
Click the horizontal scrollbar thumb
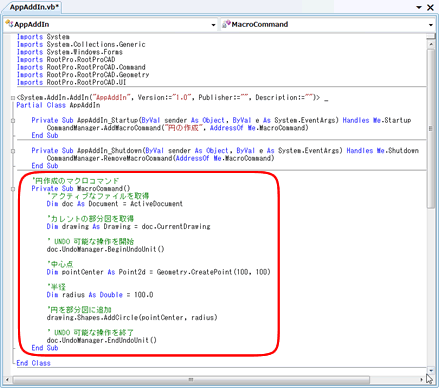point(191,380)
